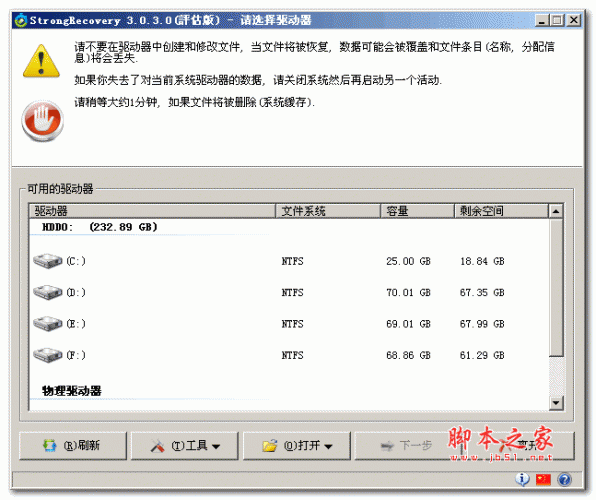Sort by 驱动器 column header
This screenshot has width=596, height=500.
[x=152, y=211]
